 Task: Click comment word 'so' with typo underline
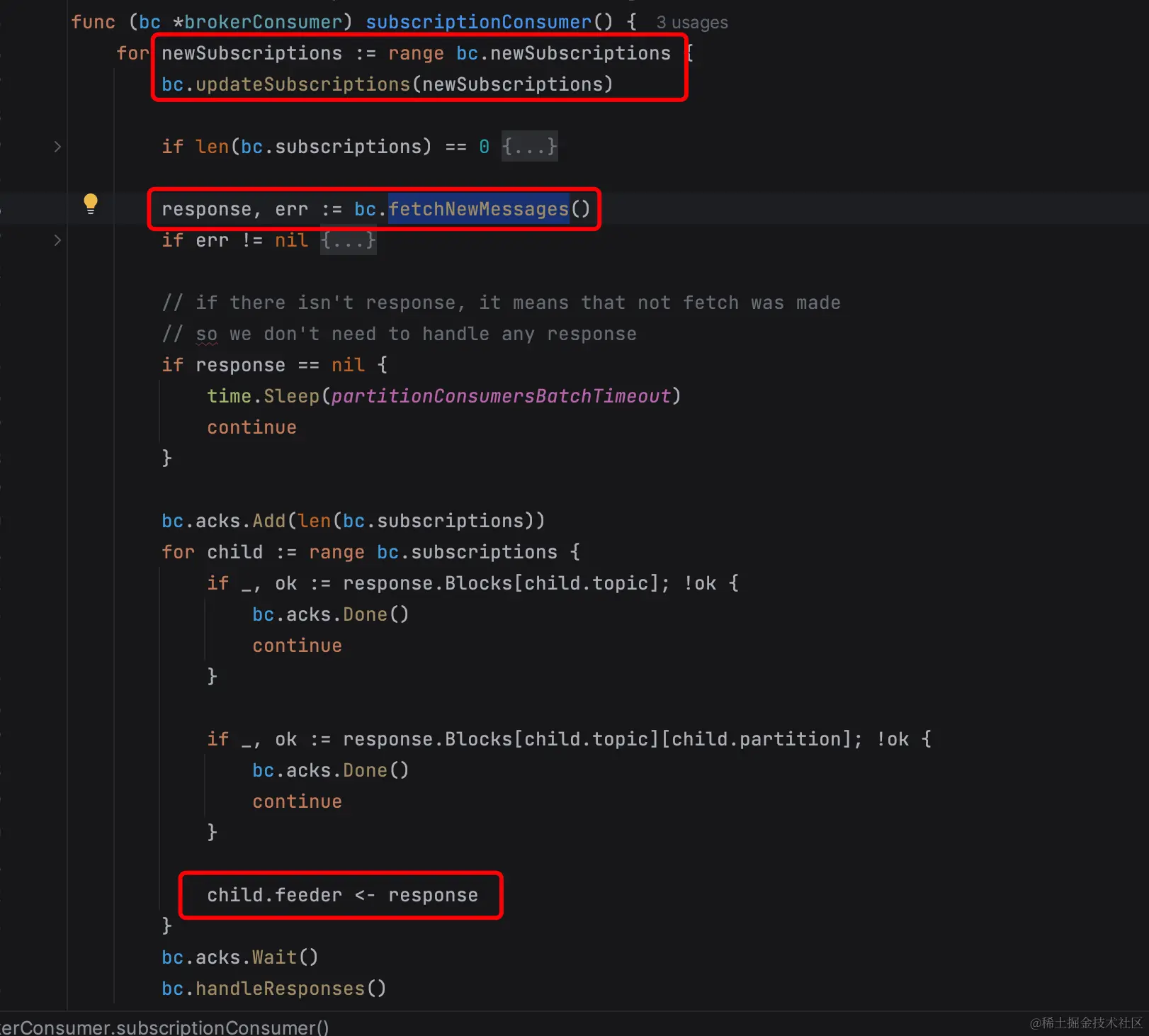pyautogui.click(x=207, y=334)
